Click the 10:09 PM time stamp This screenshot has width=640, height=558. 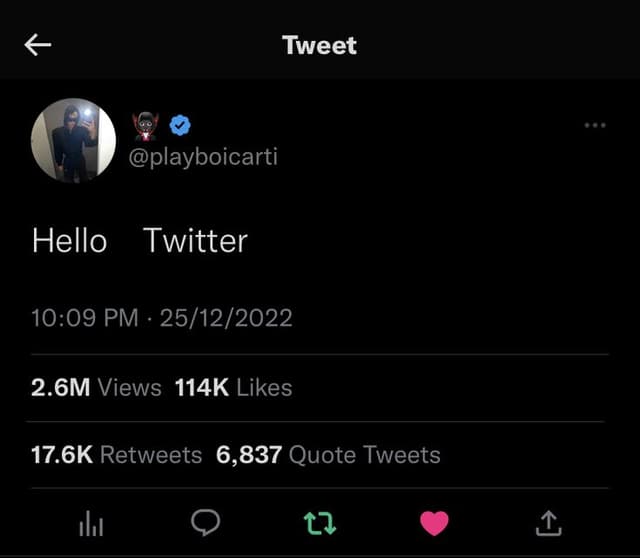click(84, 318)
